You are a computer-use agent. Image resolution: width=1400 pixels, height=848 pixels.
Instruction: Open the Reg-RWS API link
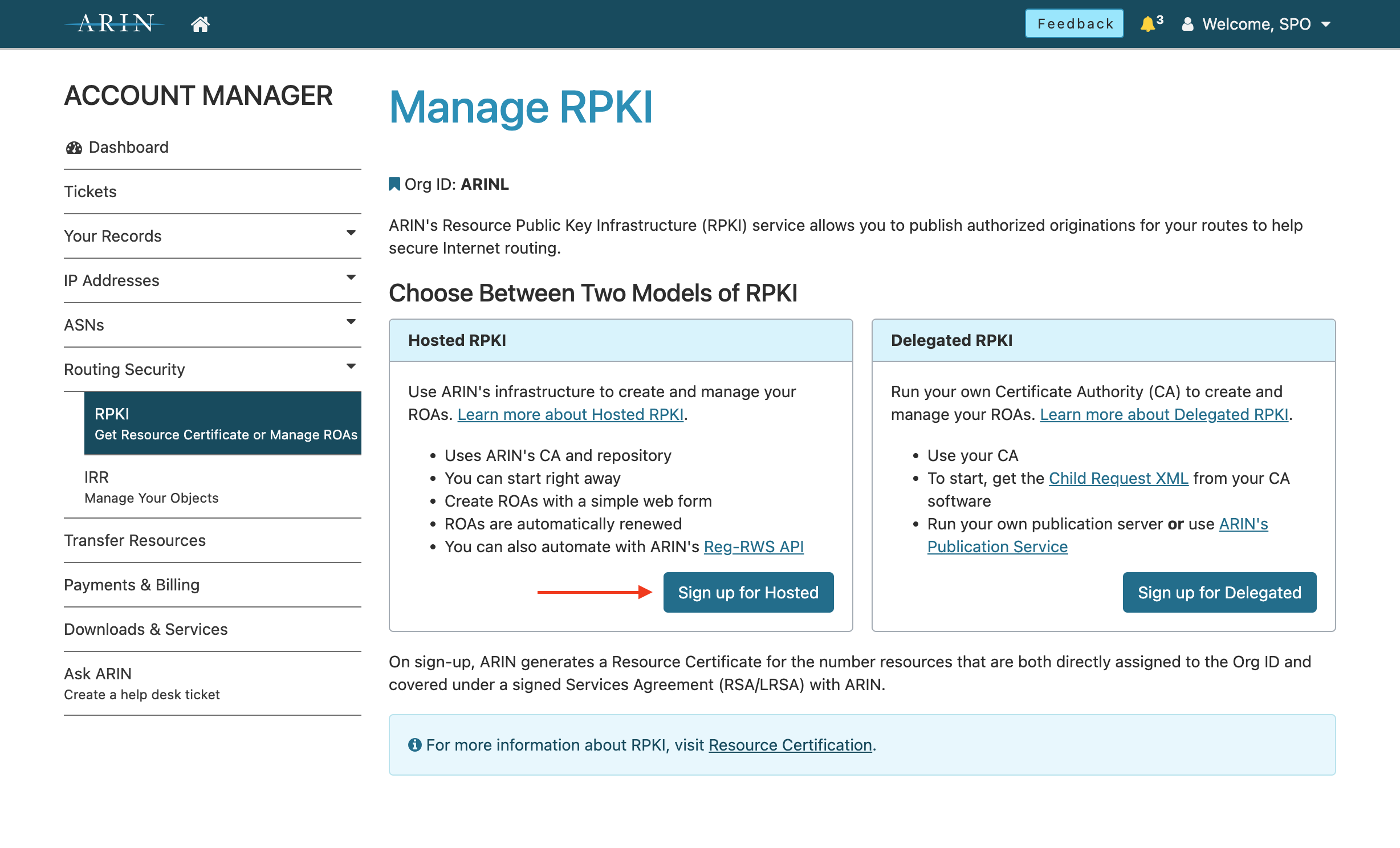point(754,547)
